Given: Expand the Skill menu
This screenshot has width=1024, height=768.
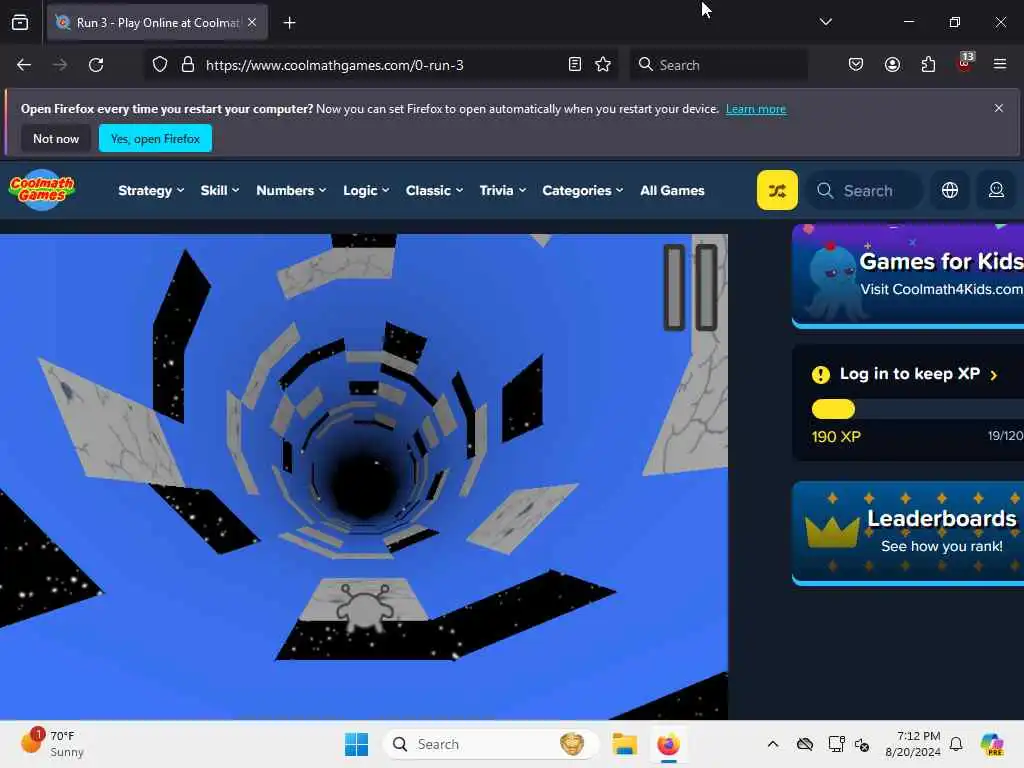Looking at the screenshot, I should pyautogui.click(x=219, y=190).
